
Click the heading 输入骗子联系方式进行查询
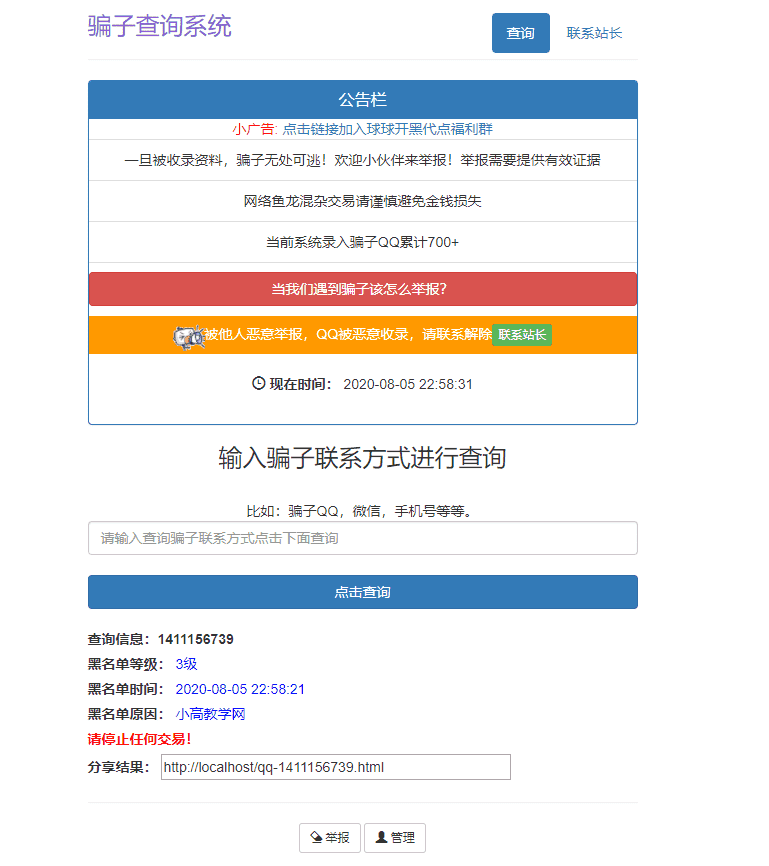click(362, 458)
